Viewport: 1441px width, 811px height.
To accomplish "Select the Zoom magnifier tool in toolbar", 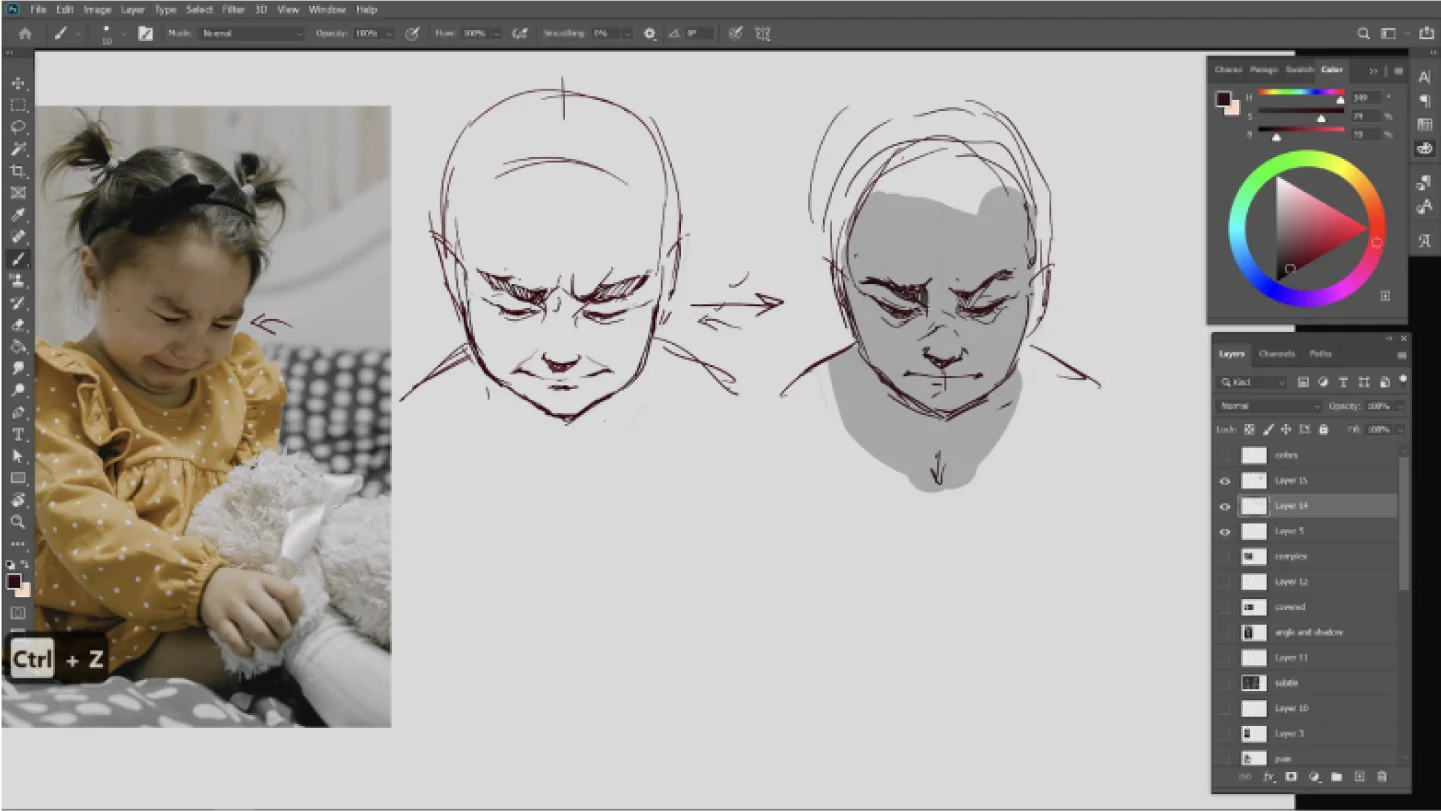I will click(x=18, y=522).
